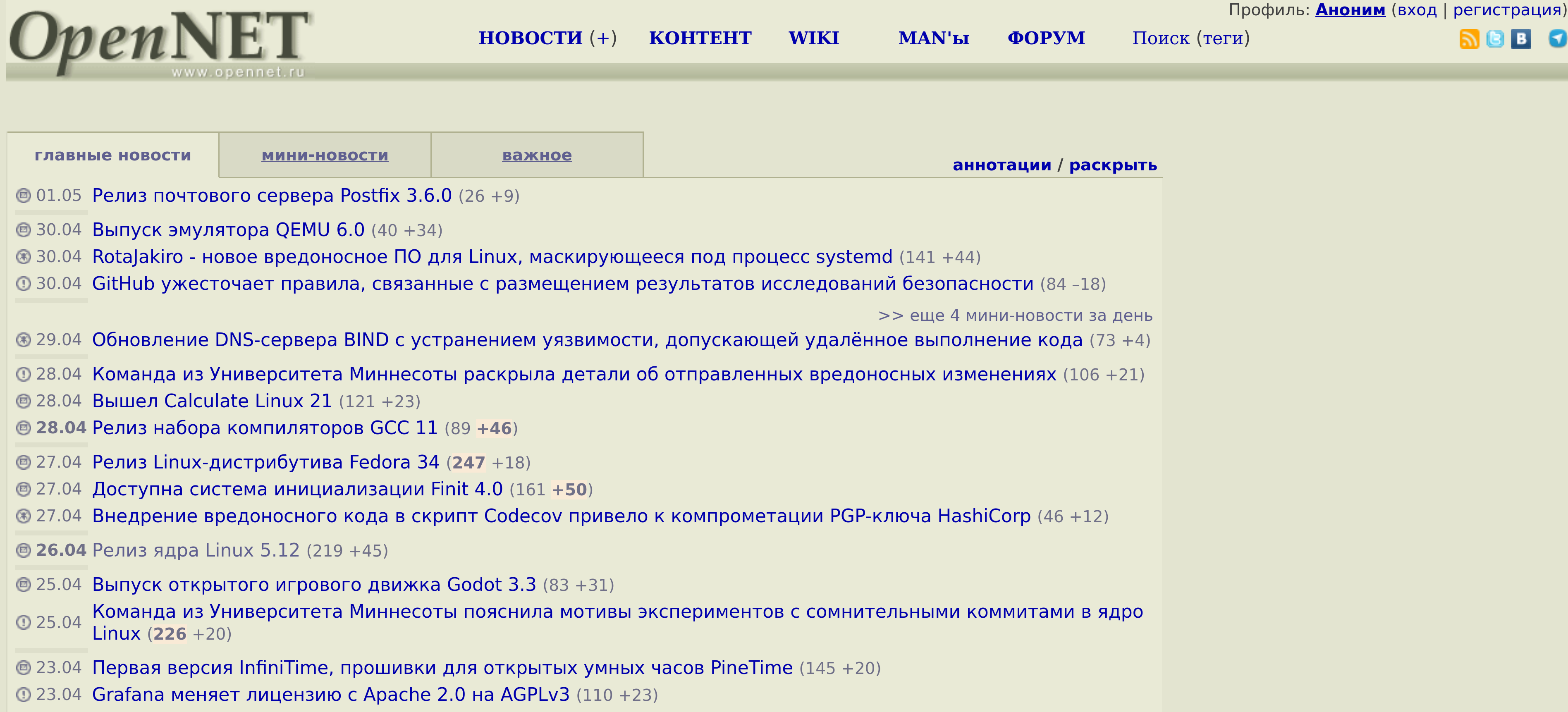Click icon beside Calculate Linux 21 news
1568x712 pixels.
click(23, 400)
